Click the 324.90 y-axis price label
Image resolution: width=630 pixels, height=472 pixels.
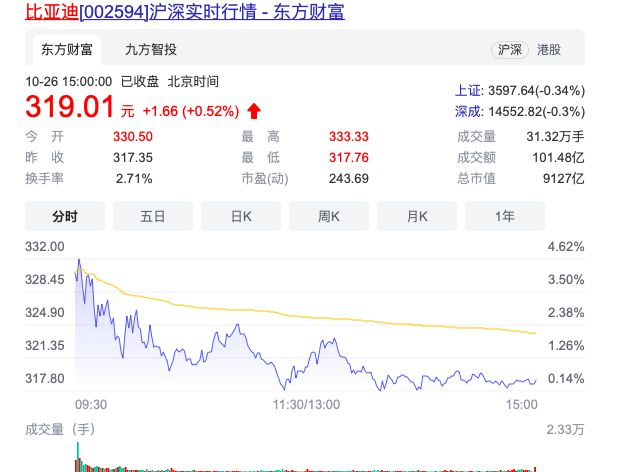click(x=45, y=312)
